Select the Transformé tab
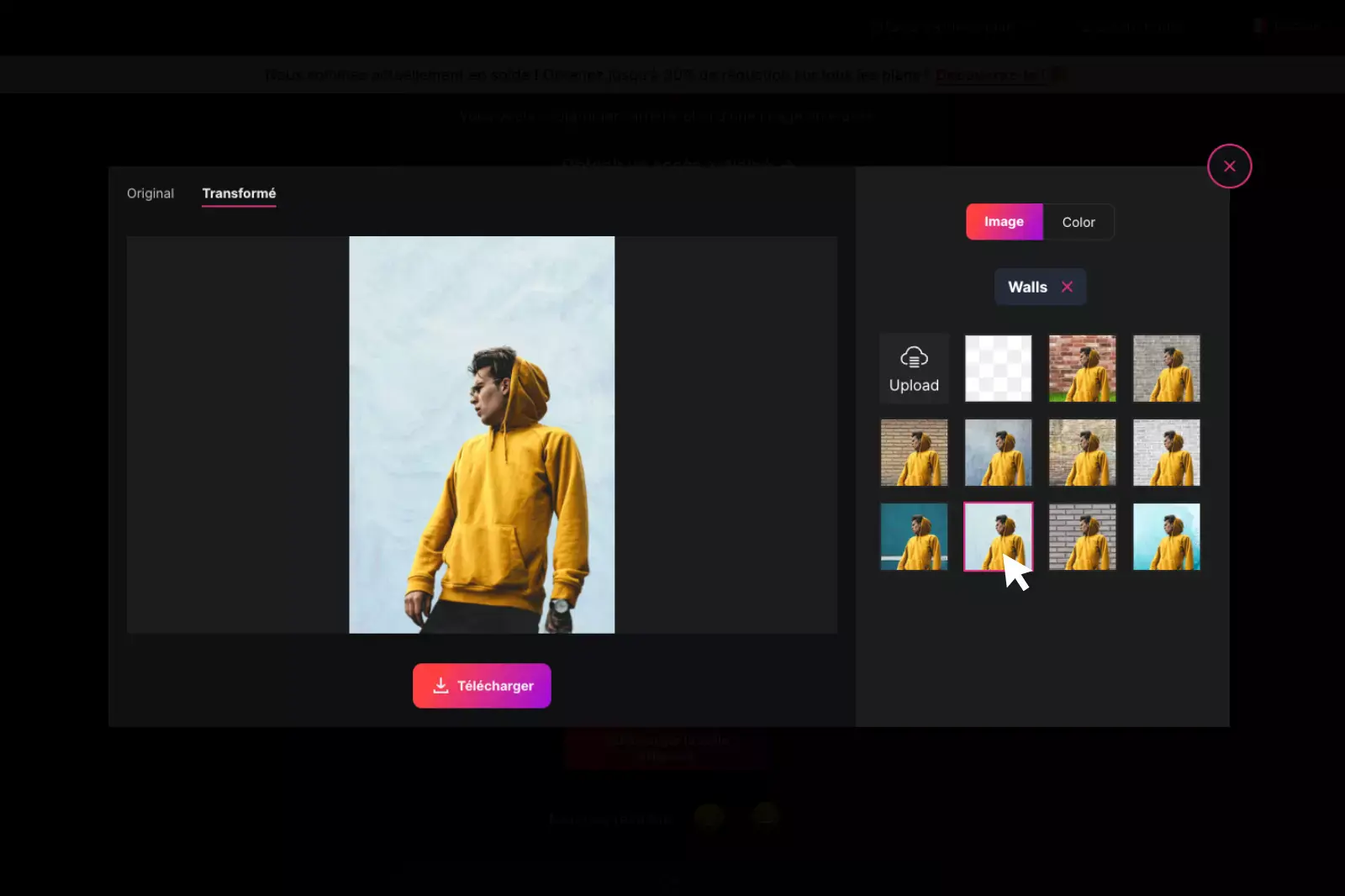This screenshot has height=896, width=1345. tap(239, 193)
